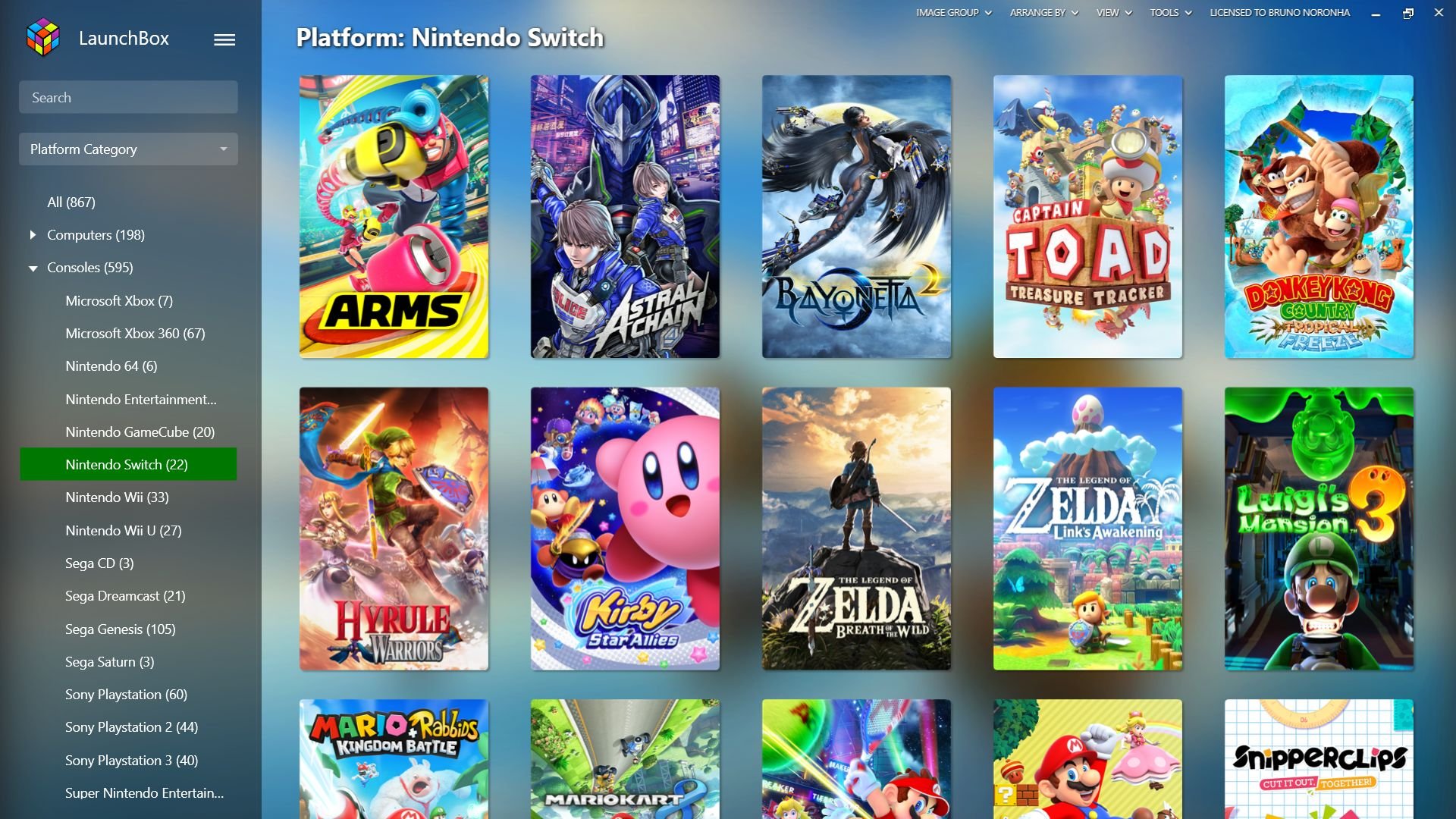Select Luigi's Mansion 3 cover
The width and height of the screenshot is (1456, 819).
point(1319,529)
